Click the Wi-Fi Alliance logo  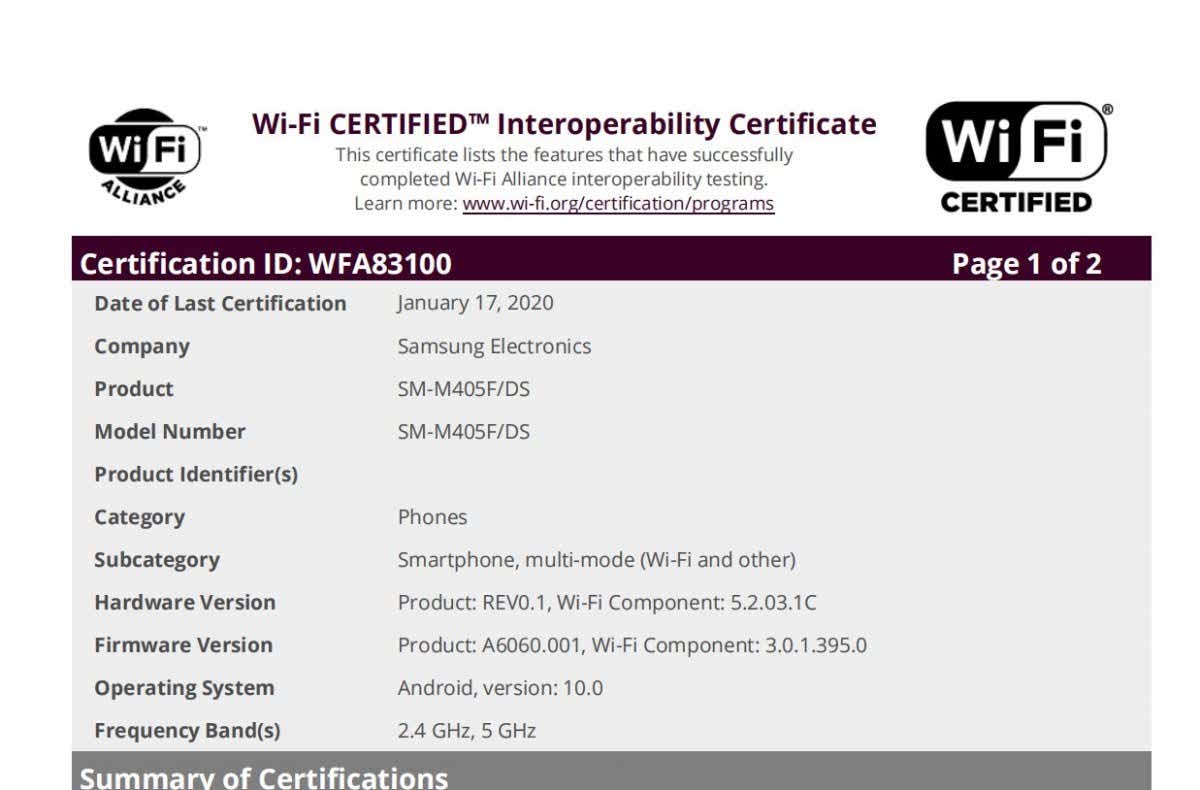point(146,156)
